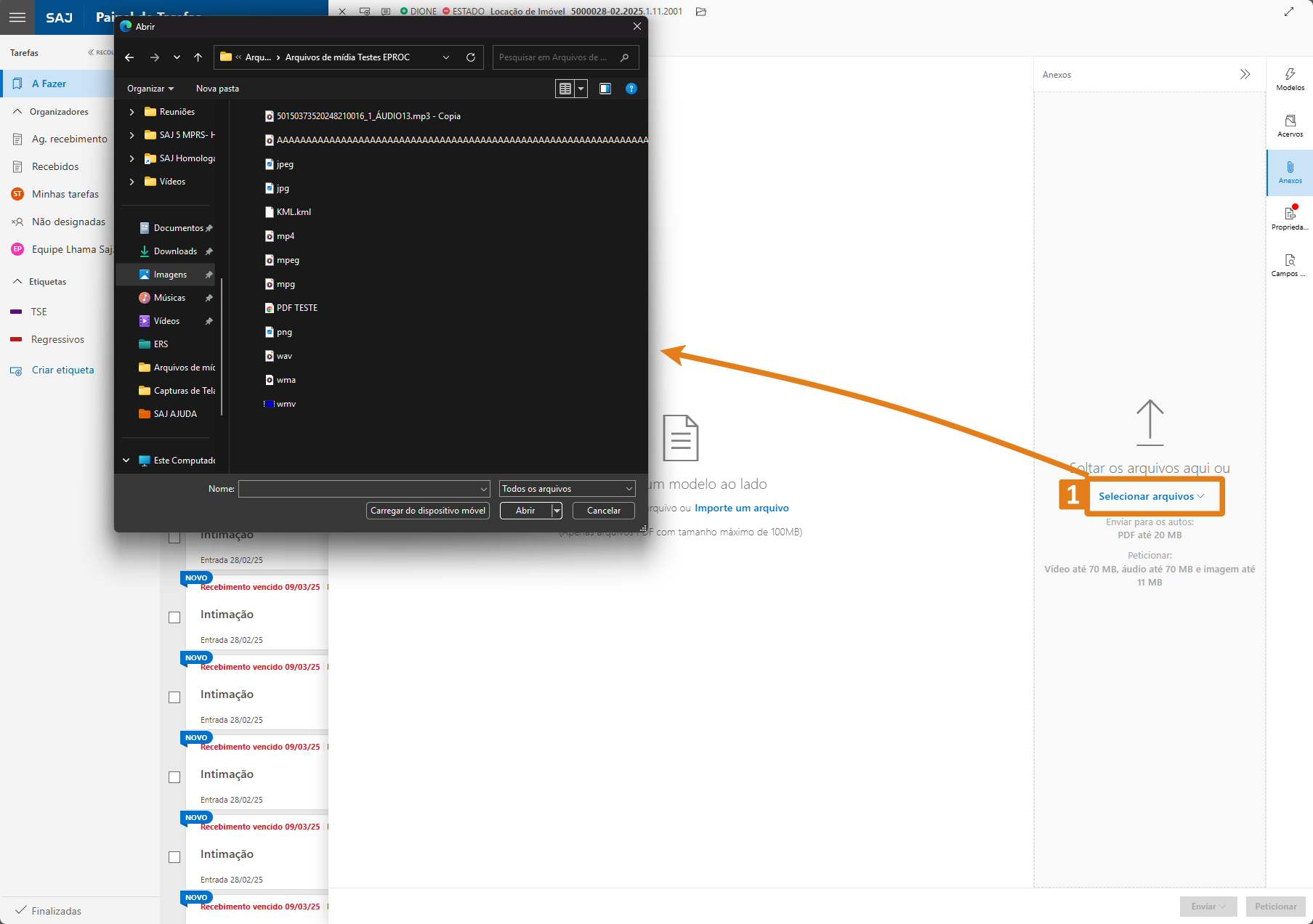Viewport: 1313px width, 924px height.
Task: Check the Intimação checkbox dated 28/02/25
Action: 174,617
